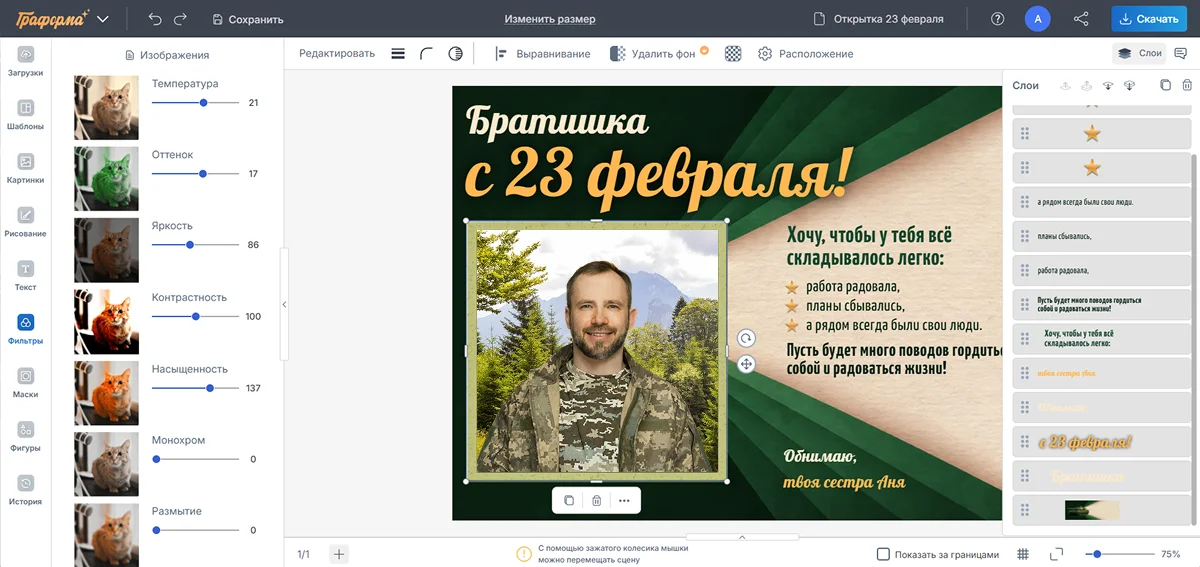This screenshot has width=1200, height=567.
Task: Open the share icon in header
Action: 1081,19
